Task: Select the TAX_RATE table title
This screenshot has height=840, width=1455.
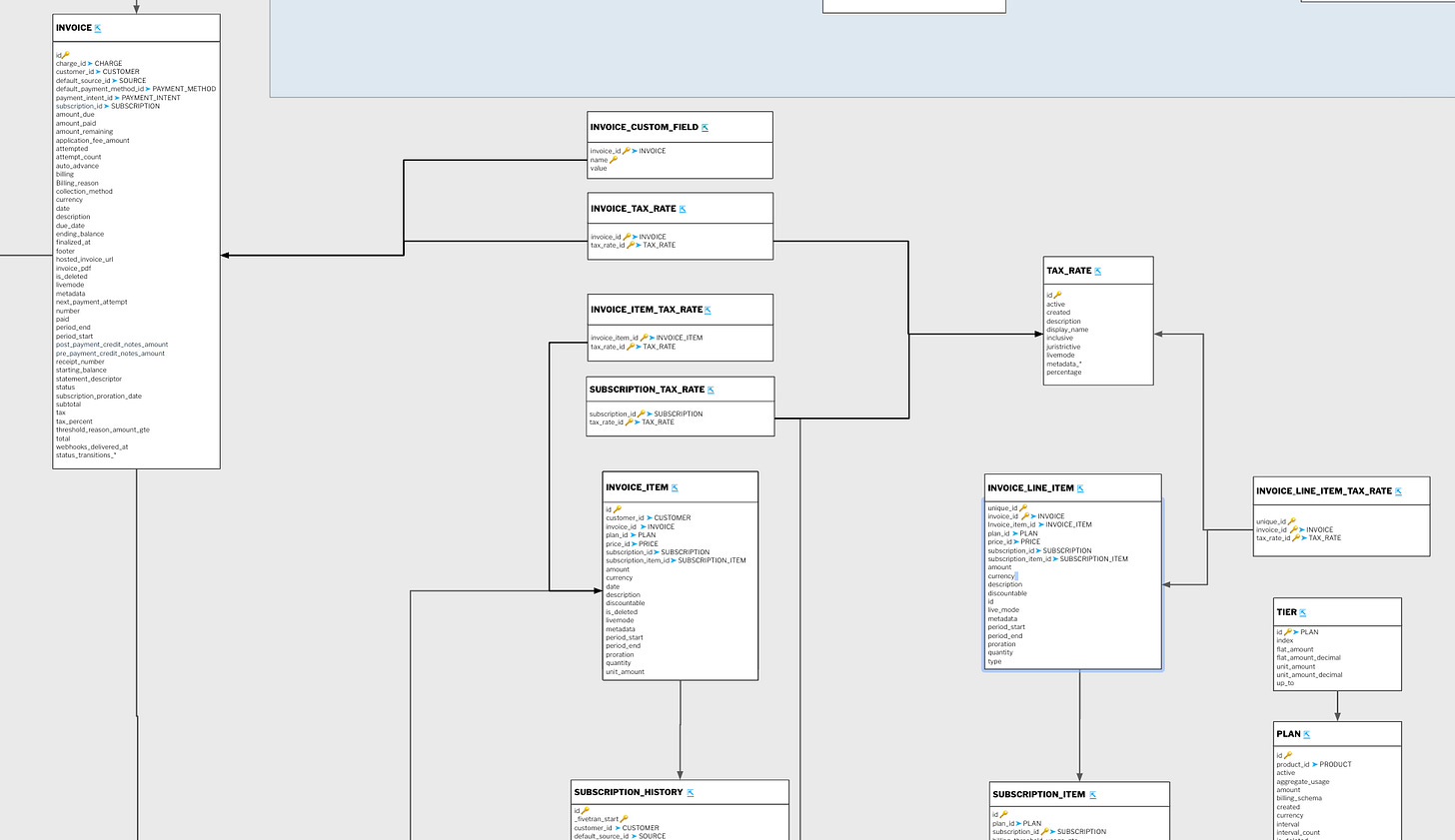Action: tap(1069, 271)
